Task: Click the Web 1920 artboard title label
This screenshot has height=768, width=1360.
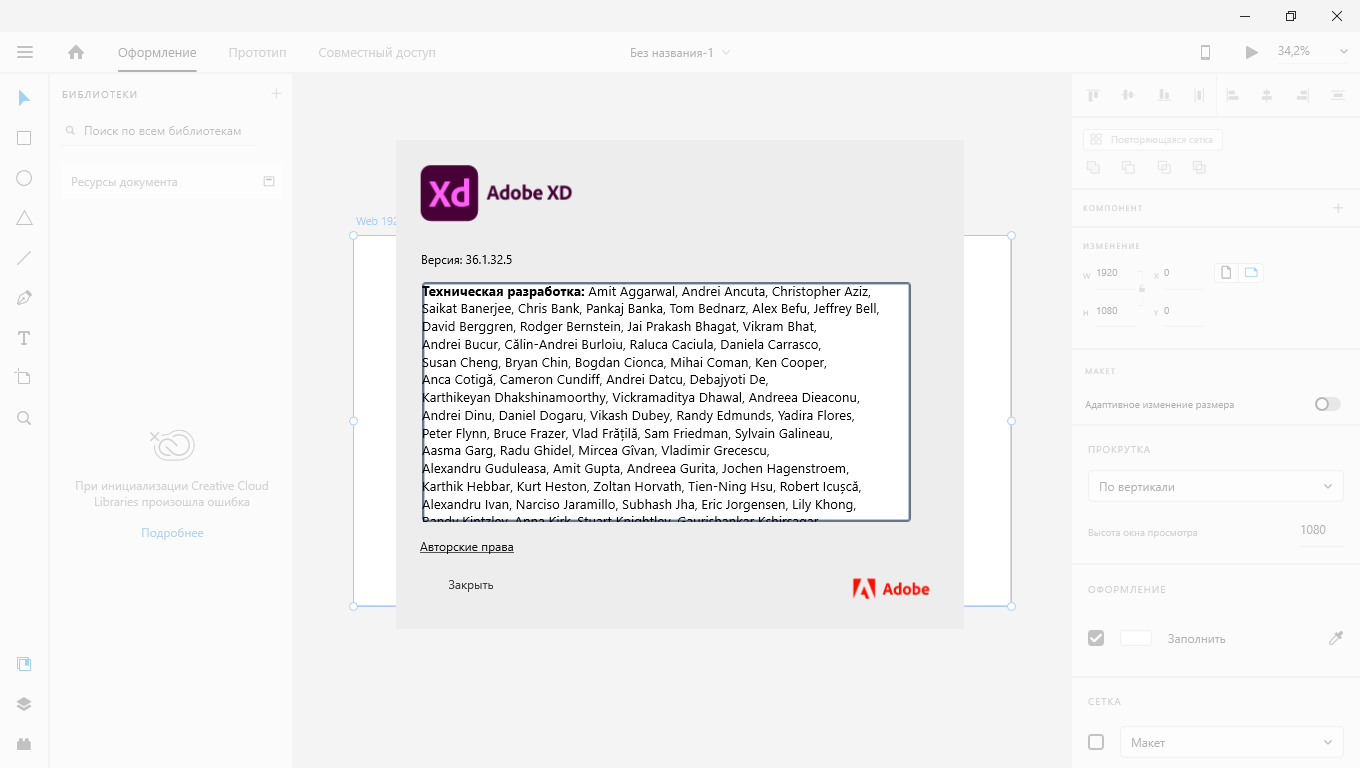Action: coord(376,221)
